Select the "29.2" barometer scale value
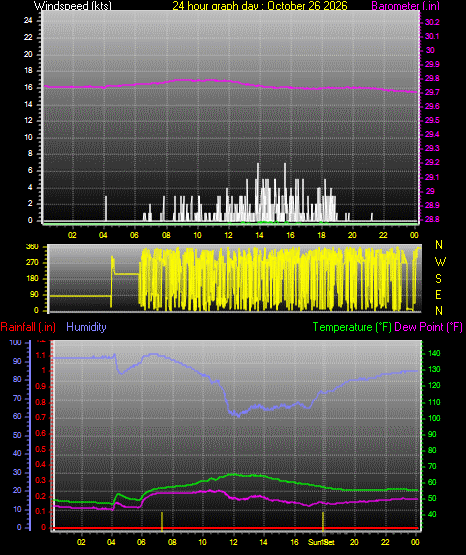 [432, 162]
